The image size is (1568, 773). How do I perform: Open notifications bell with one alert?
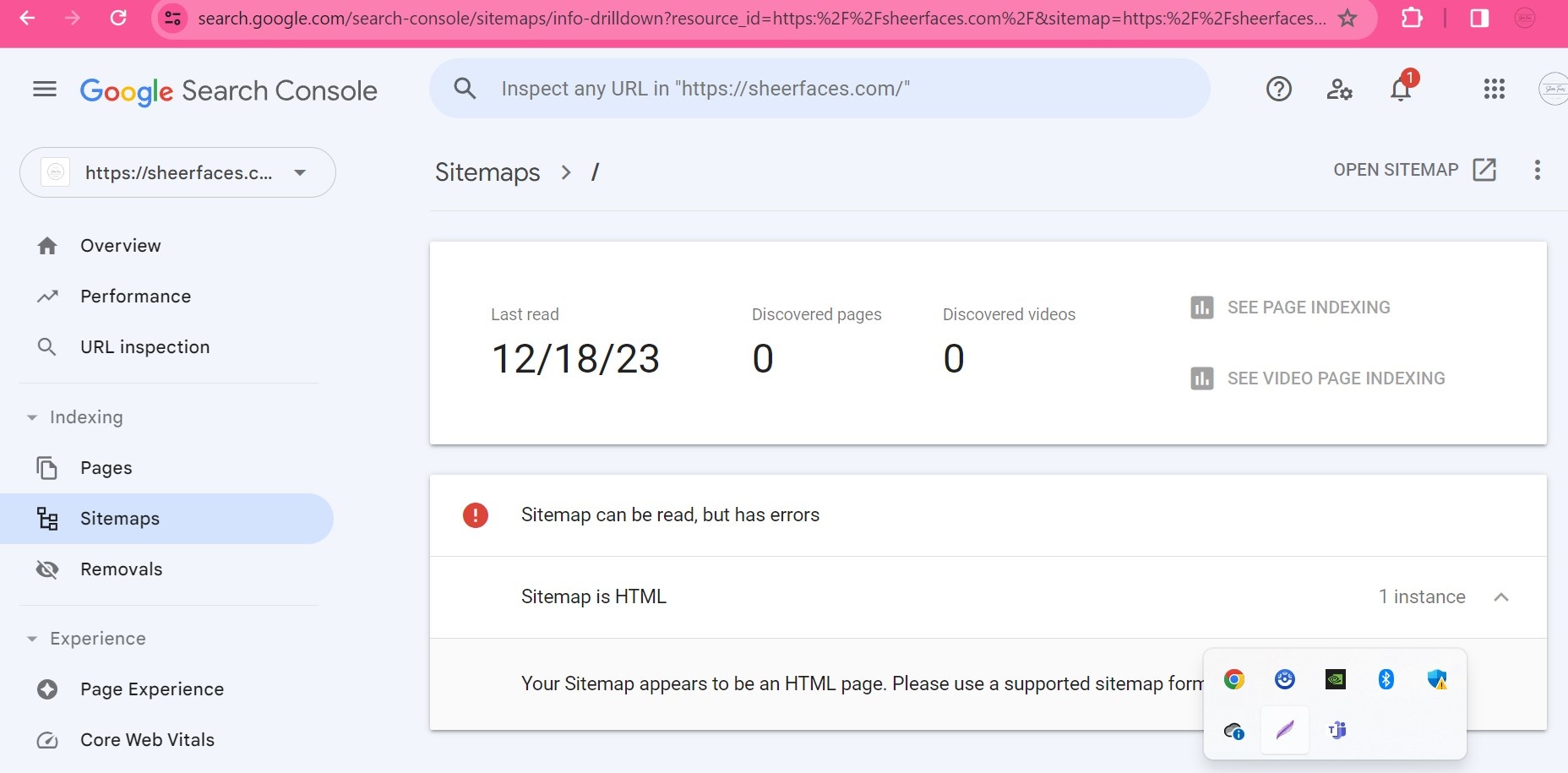click(x=1402, y=87)
